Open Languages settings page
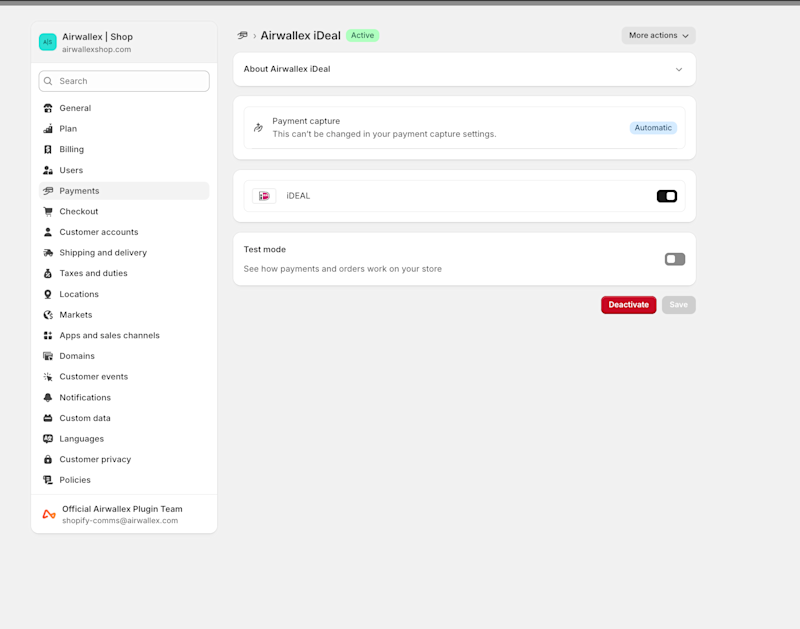The image size is (800, 629). pyautogui.click(x=124, y=439)
